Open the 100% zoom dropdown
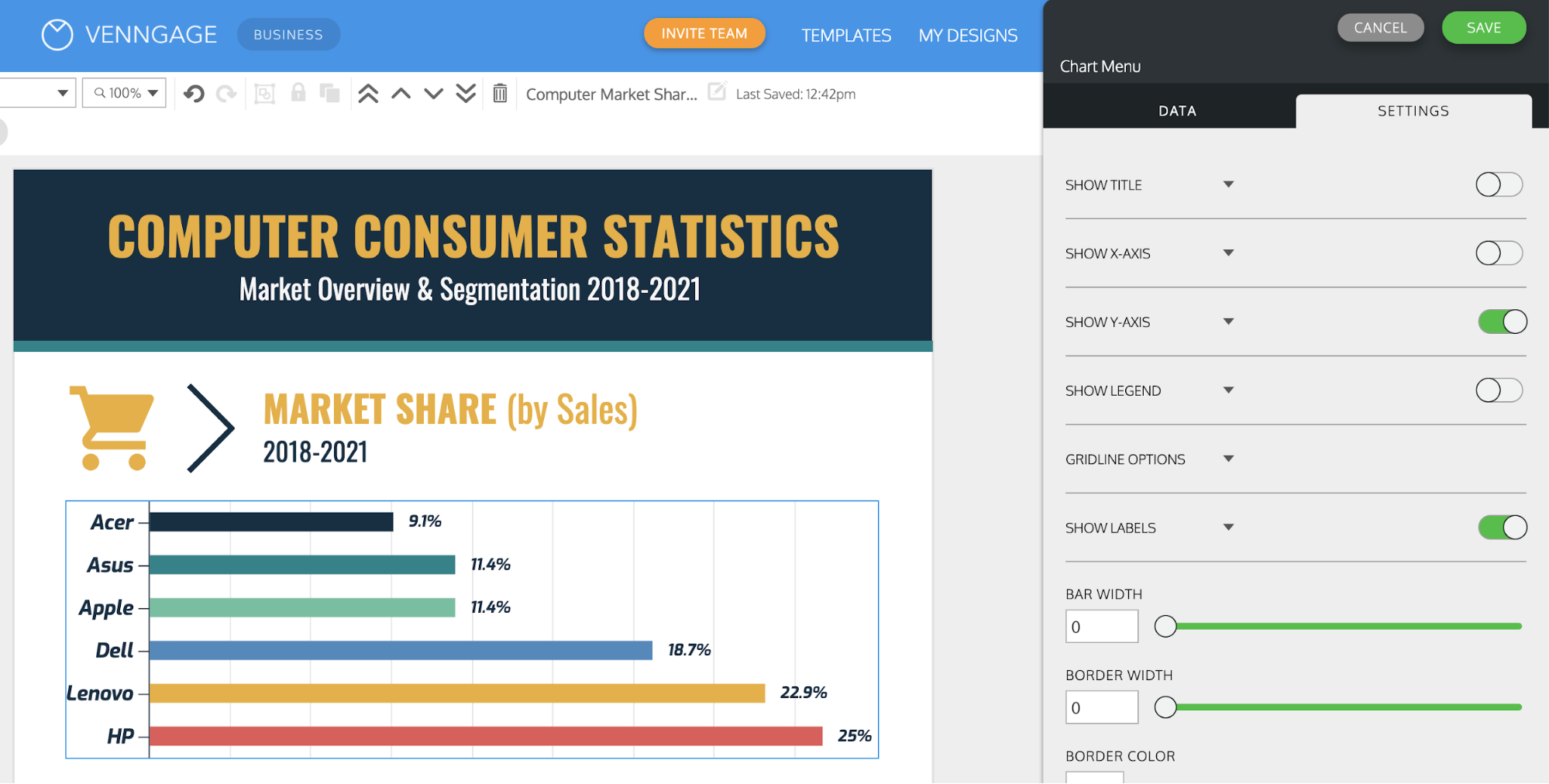 [125, 93]
